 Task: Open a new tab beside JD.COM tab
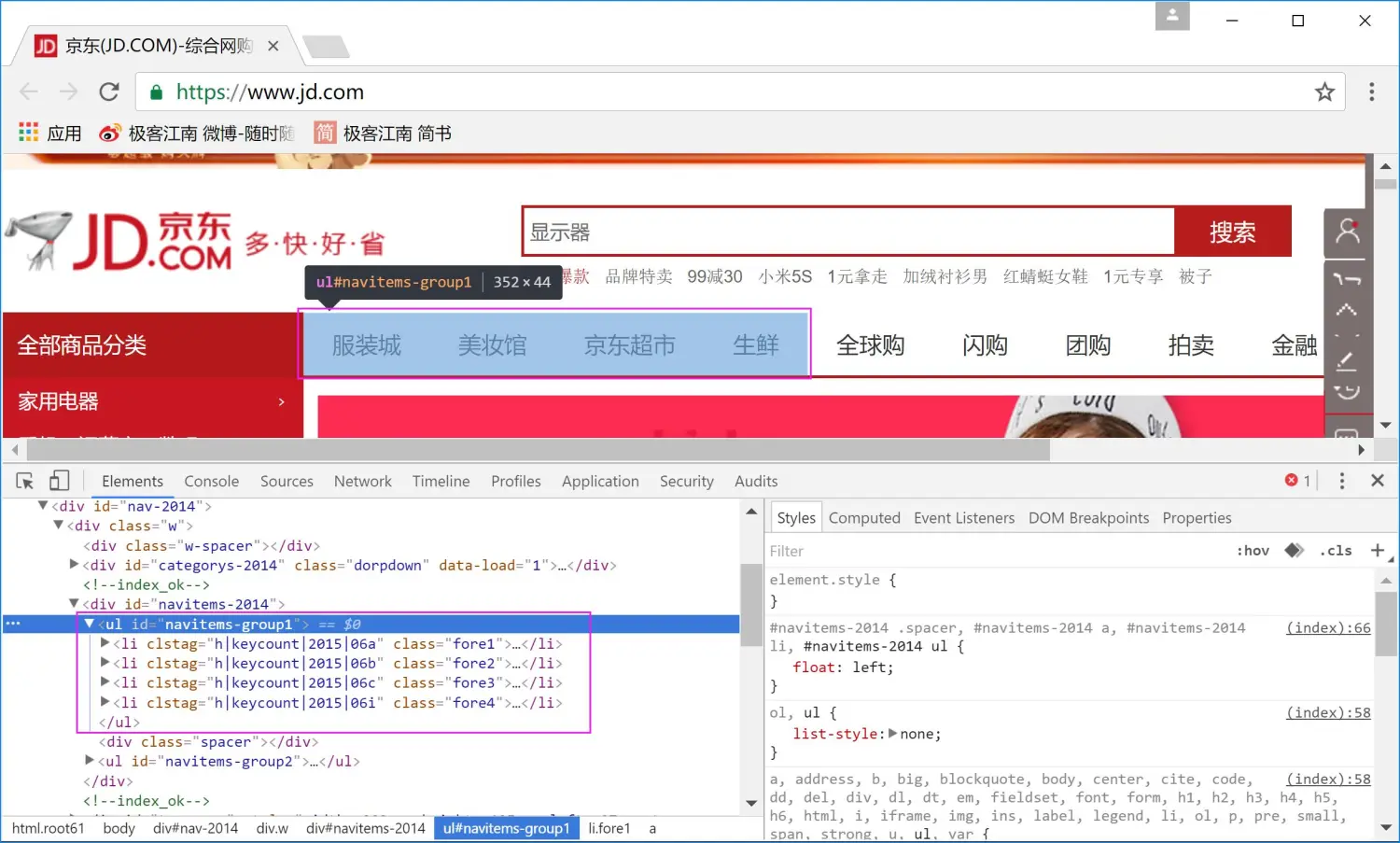coord(326,46)
